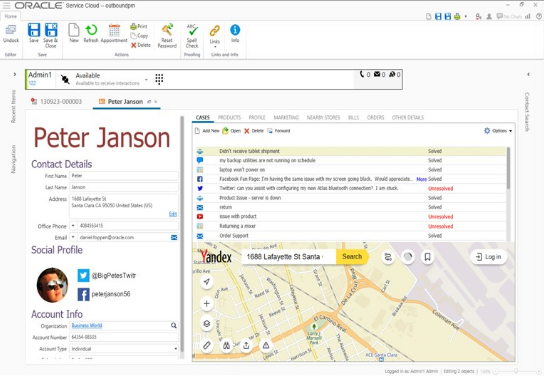
Task: Click the Yandex map address search field
Action: [289, 257]
